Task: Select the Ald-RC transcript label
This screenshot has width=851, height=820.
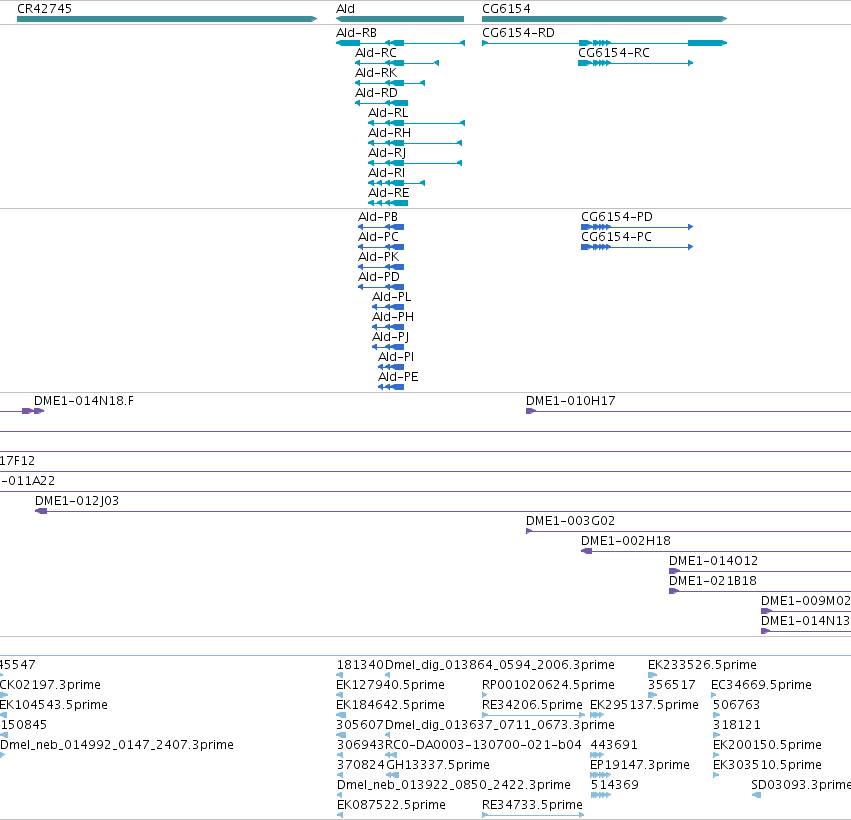Action: tap(376, 53)
